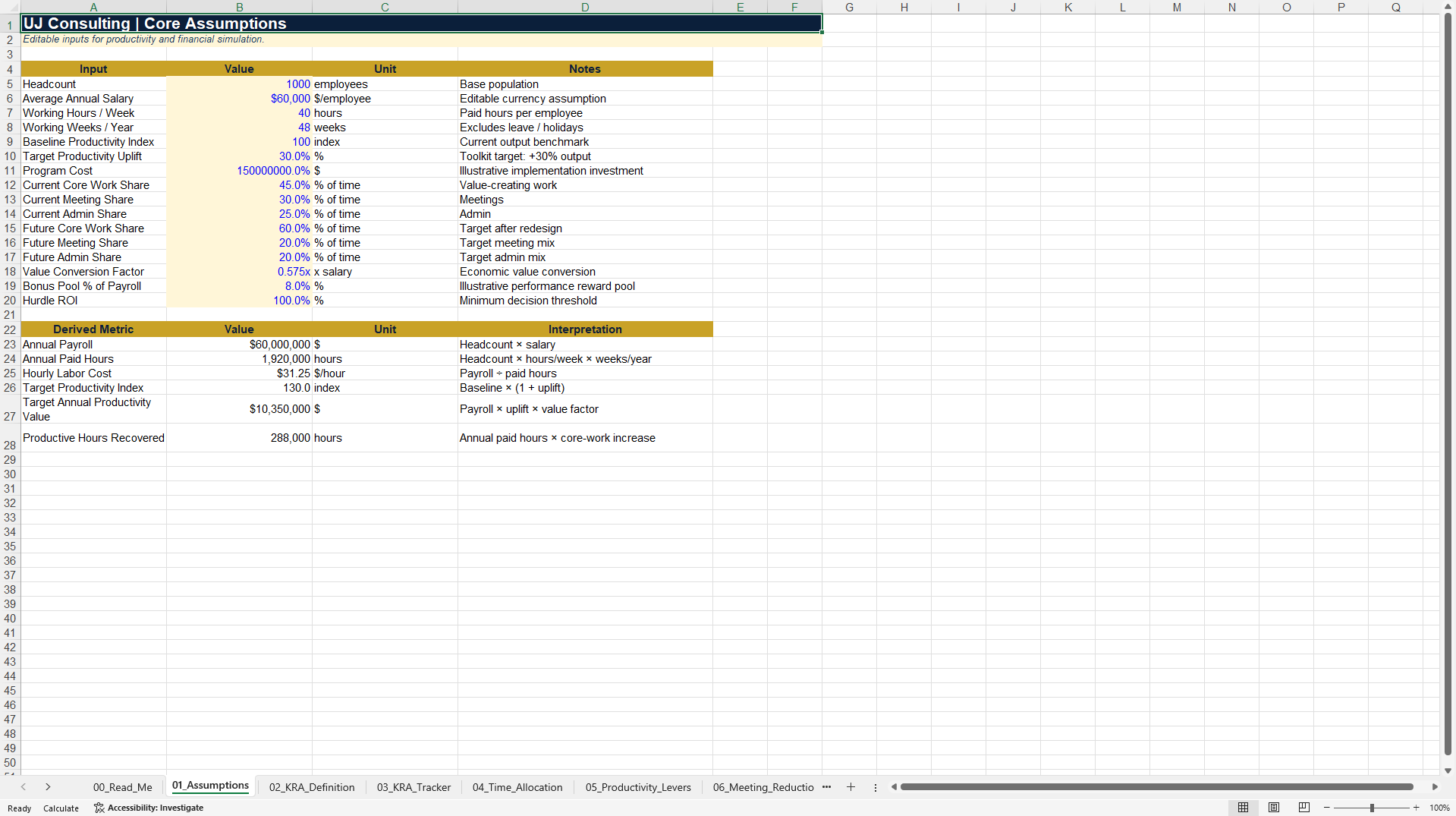
Task: Select the Interpretation header cell
Action: tap(585, 329)
